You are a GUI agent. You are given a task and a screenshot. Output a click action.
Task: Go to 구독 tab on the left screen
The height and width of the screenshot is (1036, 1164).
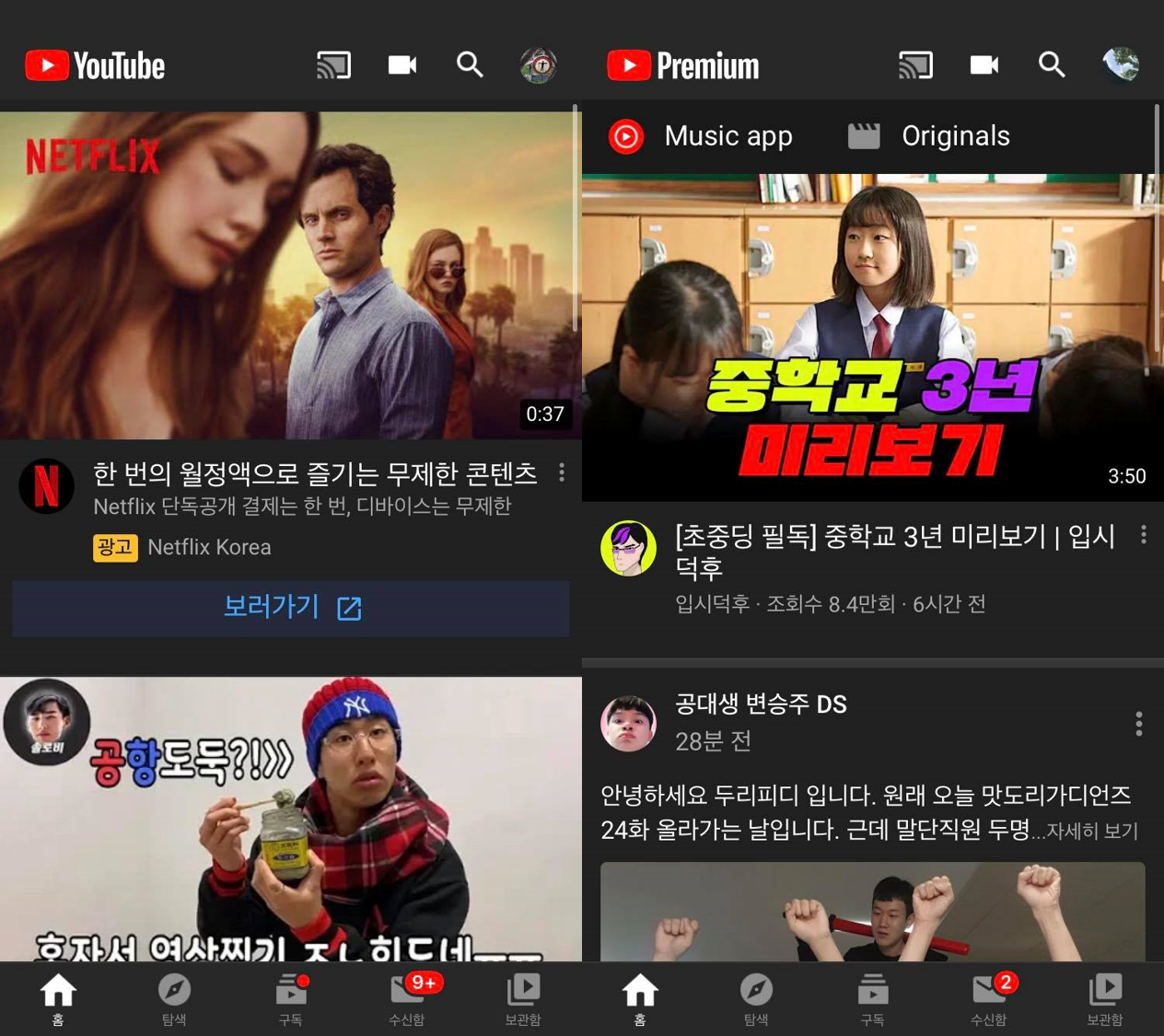click(291, 999)
